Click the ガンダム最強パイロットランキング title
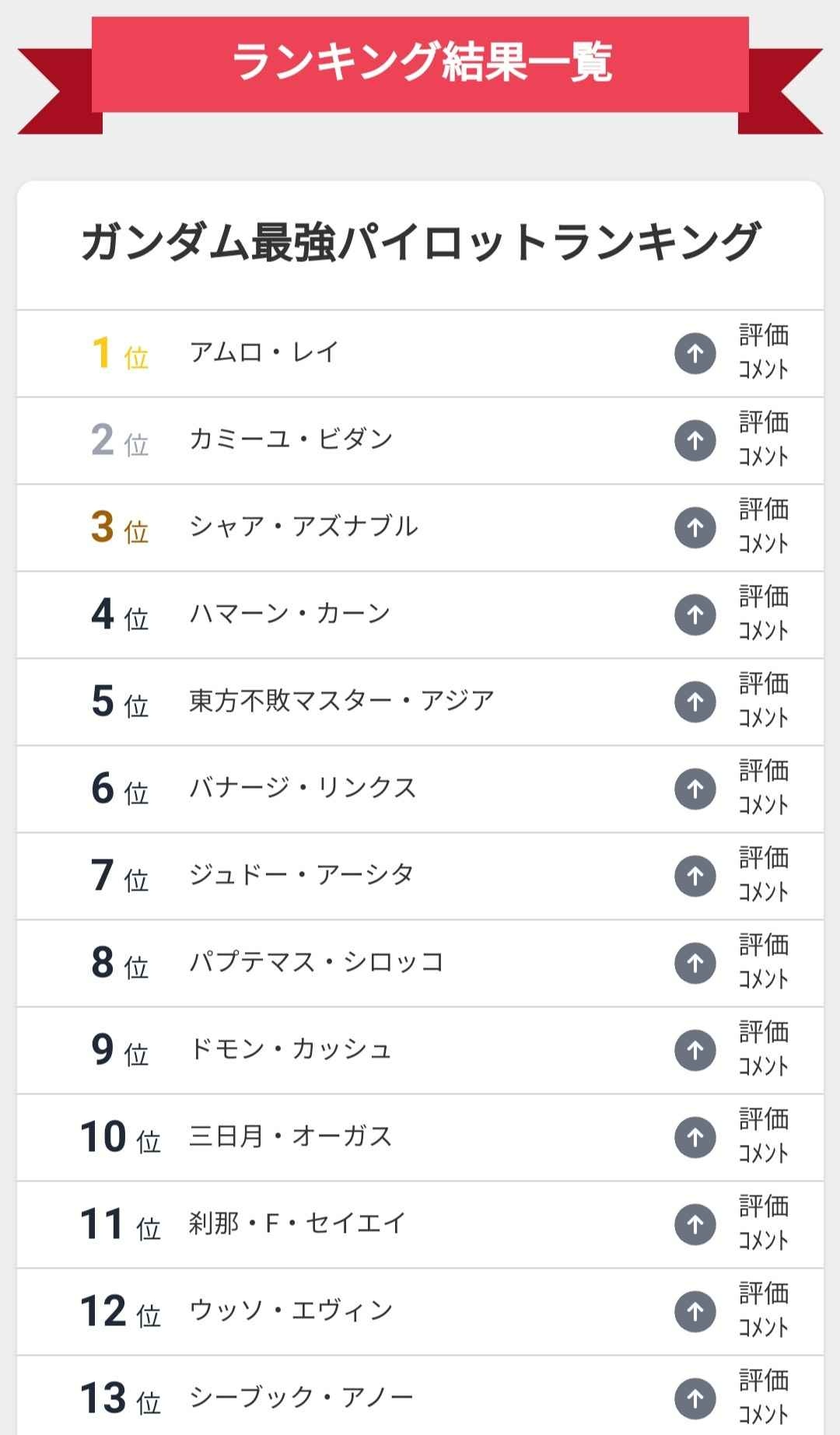 tap(420, 242)
